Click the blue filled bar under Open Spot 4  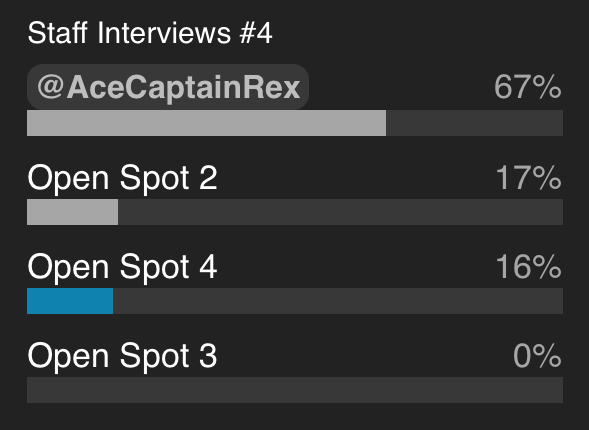(x=70, y=301)
